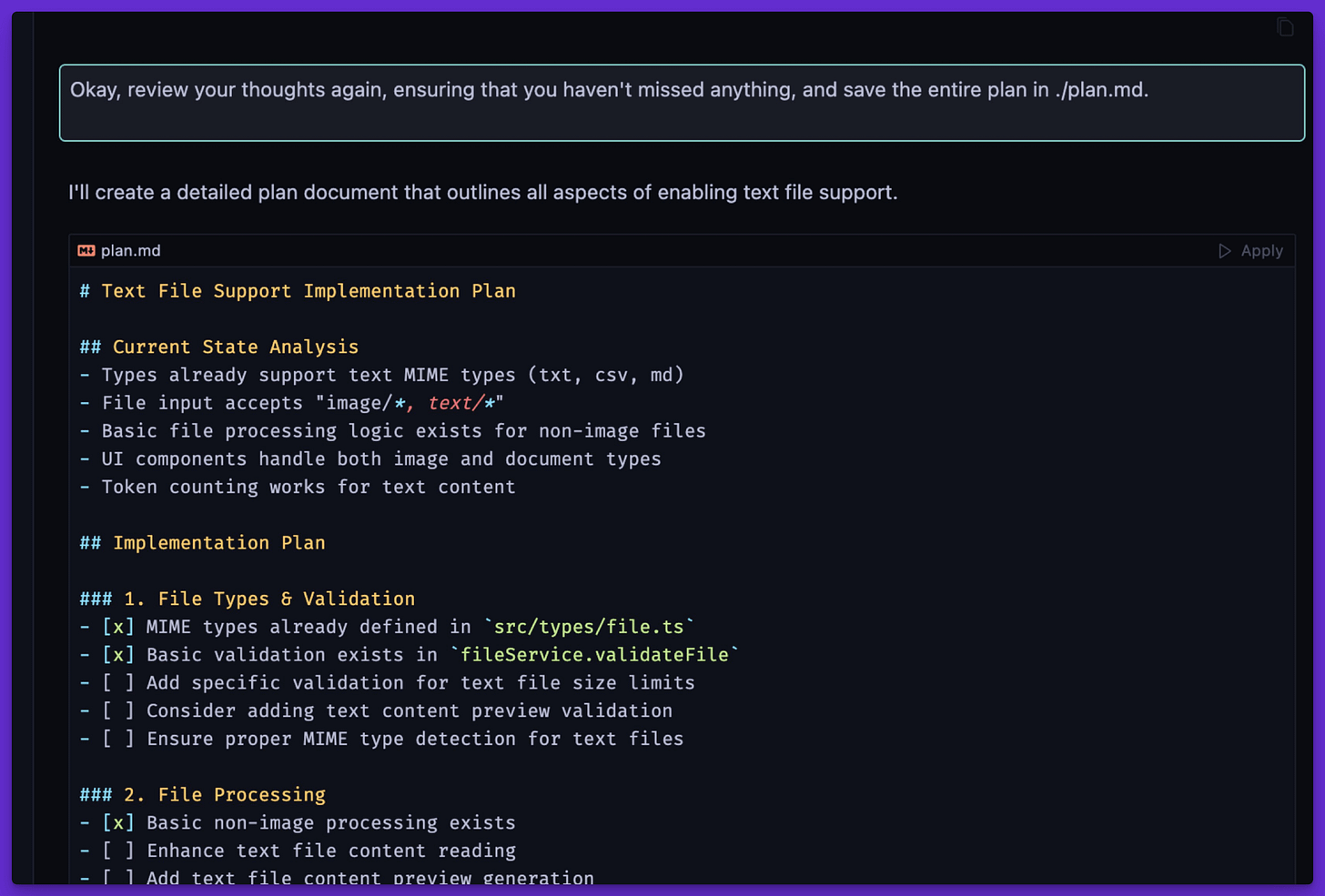Click empty box for "Ensure proper MIME type detection"
The width and height of the screenshot is (1325, 896).
118,740
